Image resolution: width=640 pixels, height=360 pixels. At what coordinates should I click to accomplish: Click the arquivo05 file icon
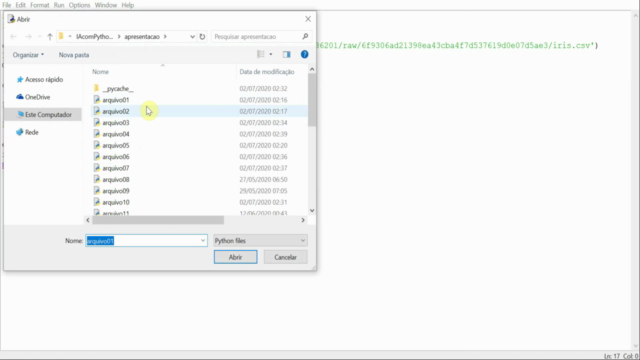point(97,145)
